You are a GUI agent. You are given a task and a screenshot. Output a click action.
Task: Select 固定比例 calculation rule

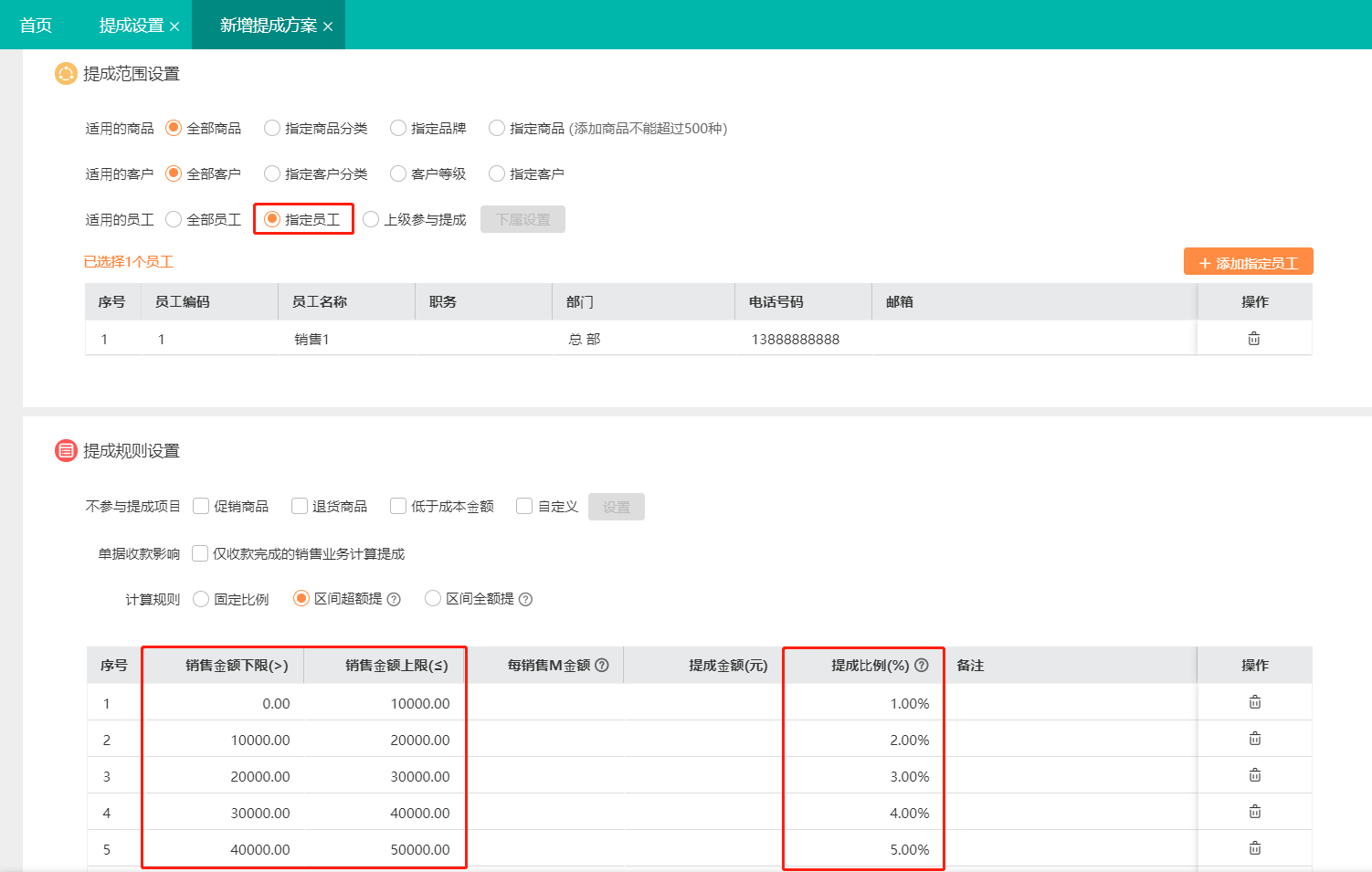[x=201, y=600]
